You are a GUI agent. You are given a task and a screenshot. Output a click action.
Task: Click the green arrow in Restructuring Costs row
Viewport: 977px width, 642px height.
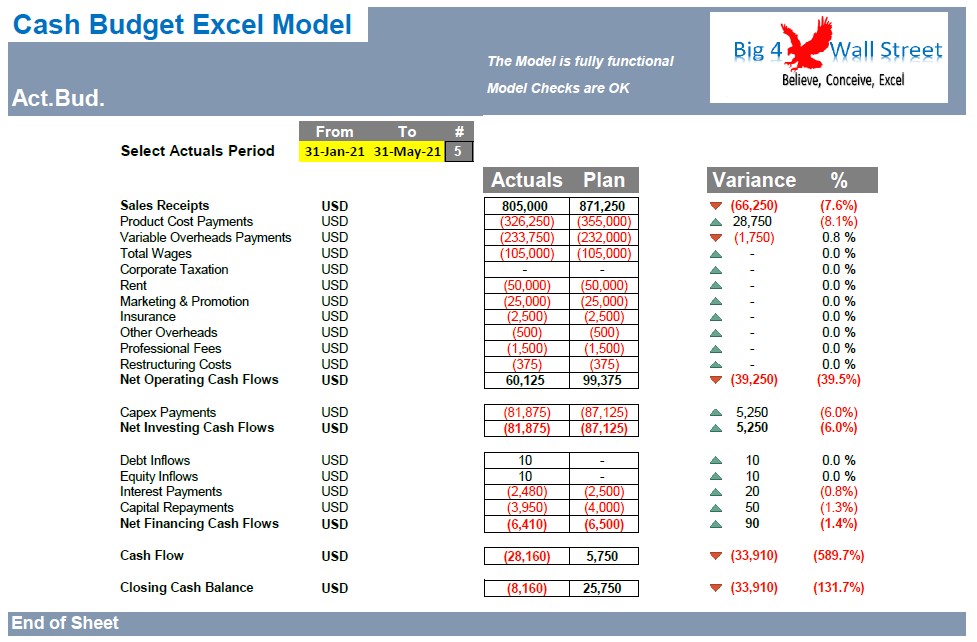pos(716,365)
